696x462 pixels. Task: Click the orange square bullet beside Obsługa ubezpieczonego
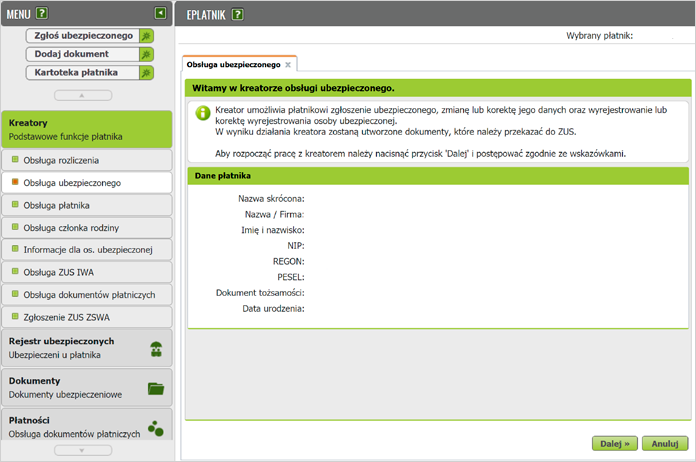(15, 182)
